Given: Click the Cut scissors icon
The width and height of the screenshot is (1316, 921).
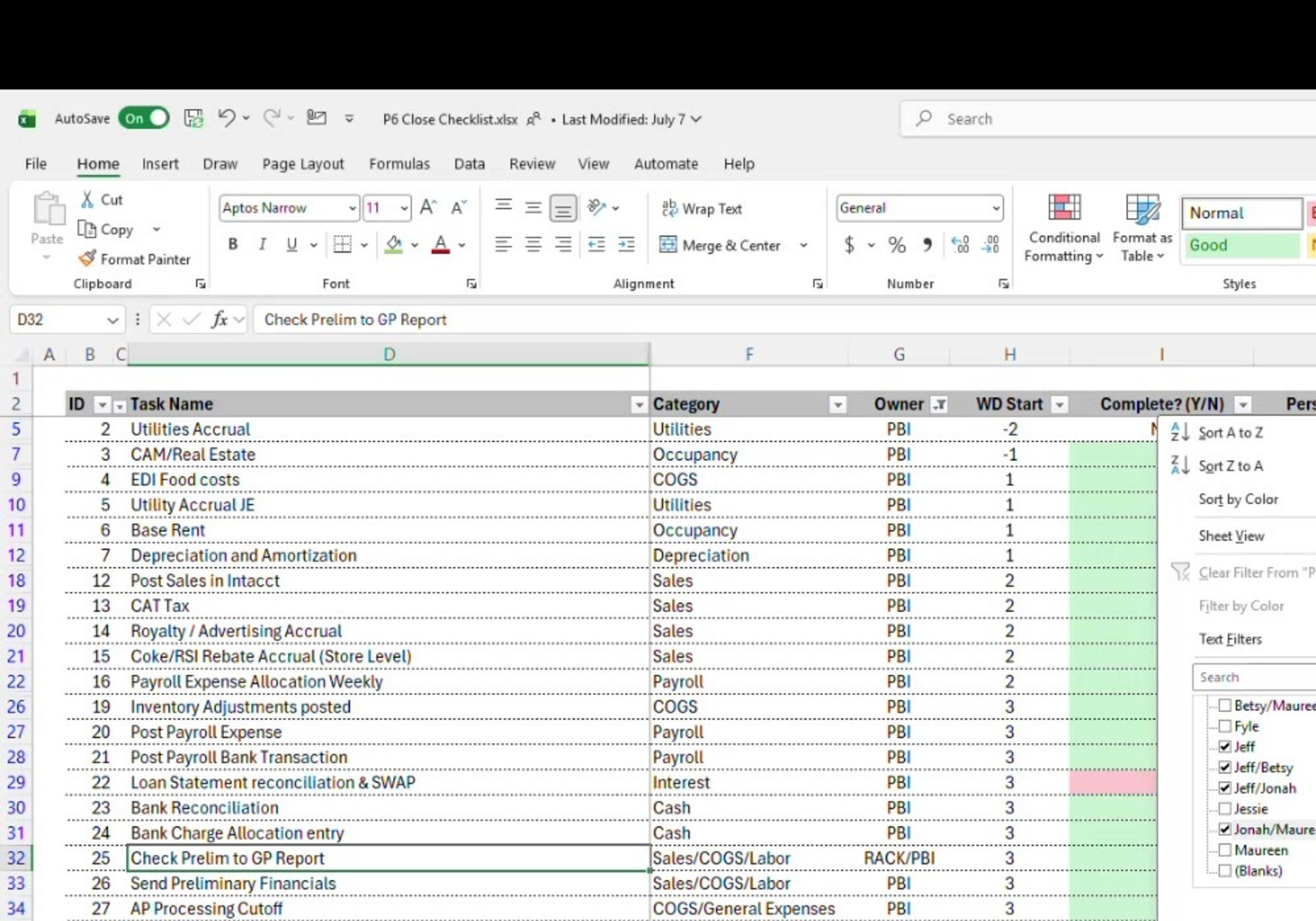Looking at the screenshot, I should coord(87,199).
